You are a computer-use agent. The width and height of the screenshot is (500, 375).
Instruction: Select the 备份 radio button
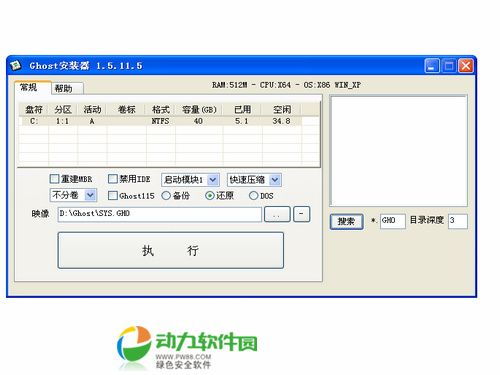click(166, 196)
